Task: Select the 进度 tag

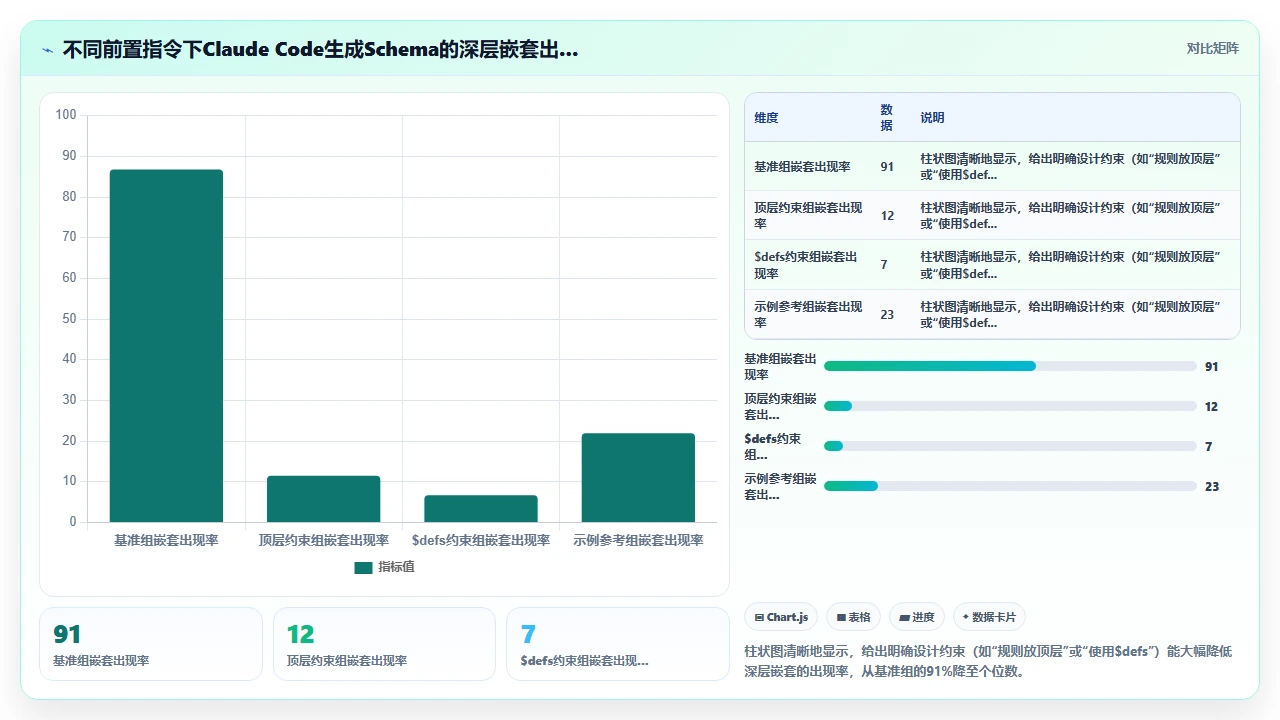Action: (917, 617)
